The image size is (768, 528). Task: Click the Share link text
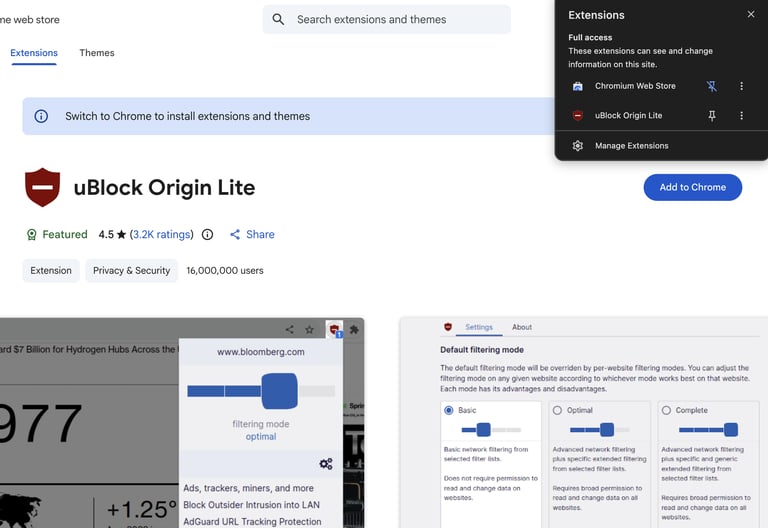click(x=260, y=235)
